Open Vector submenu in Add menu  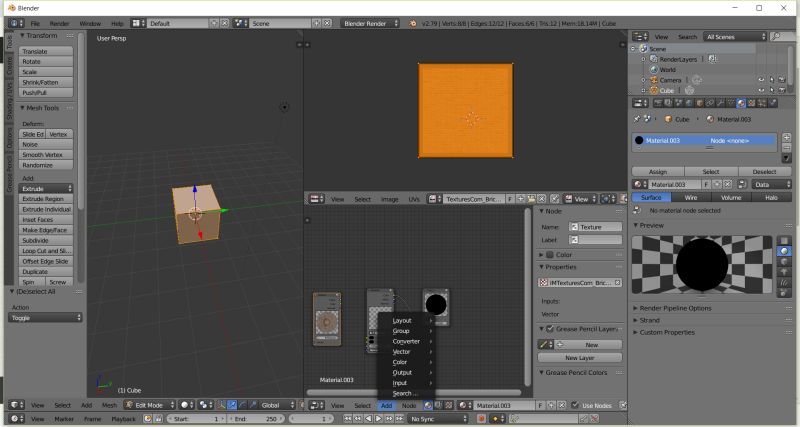click(406, 351)
